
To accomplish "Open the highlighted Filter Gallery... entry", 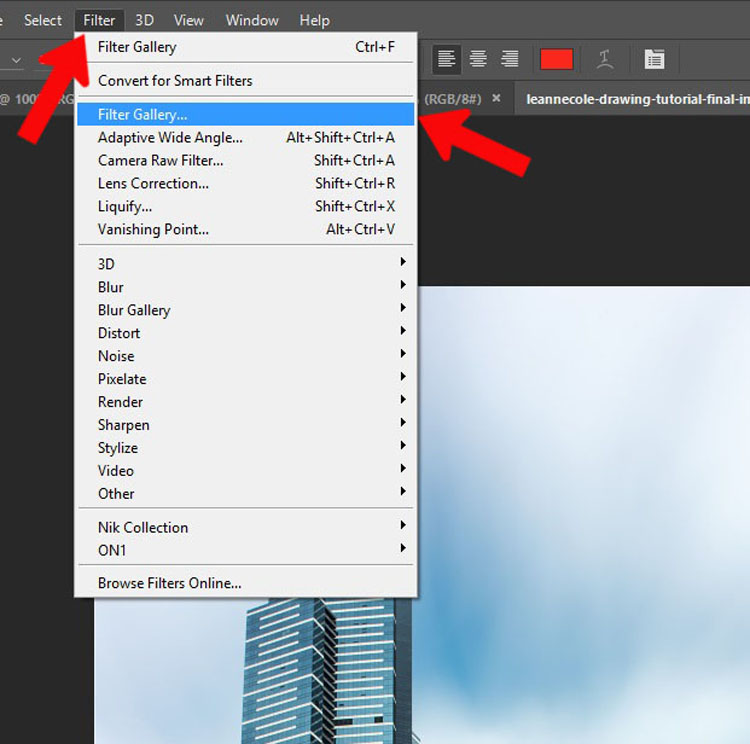I will [245, 114].
